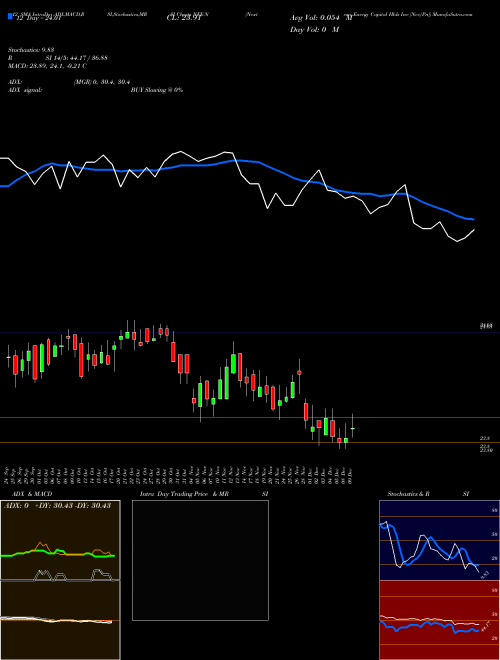Screen dimensions: 500x660
Task: Click the final green candlestick on the price chart
Action: point(353,428)
